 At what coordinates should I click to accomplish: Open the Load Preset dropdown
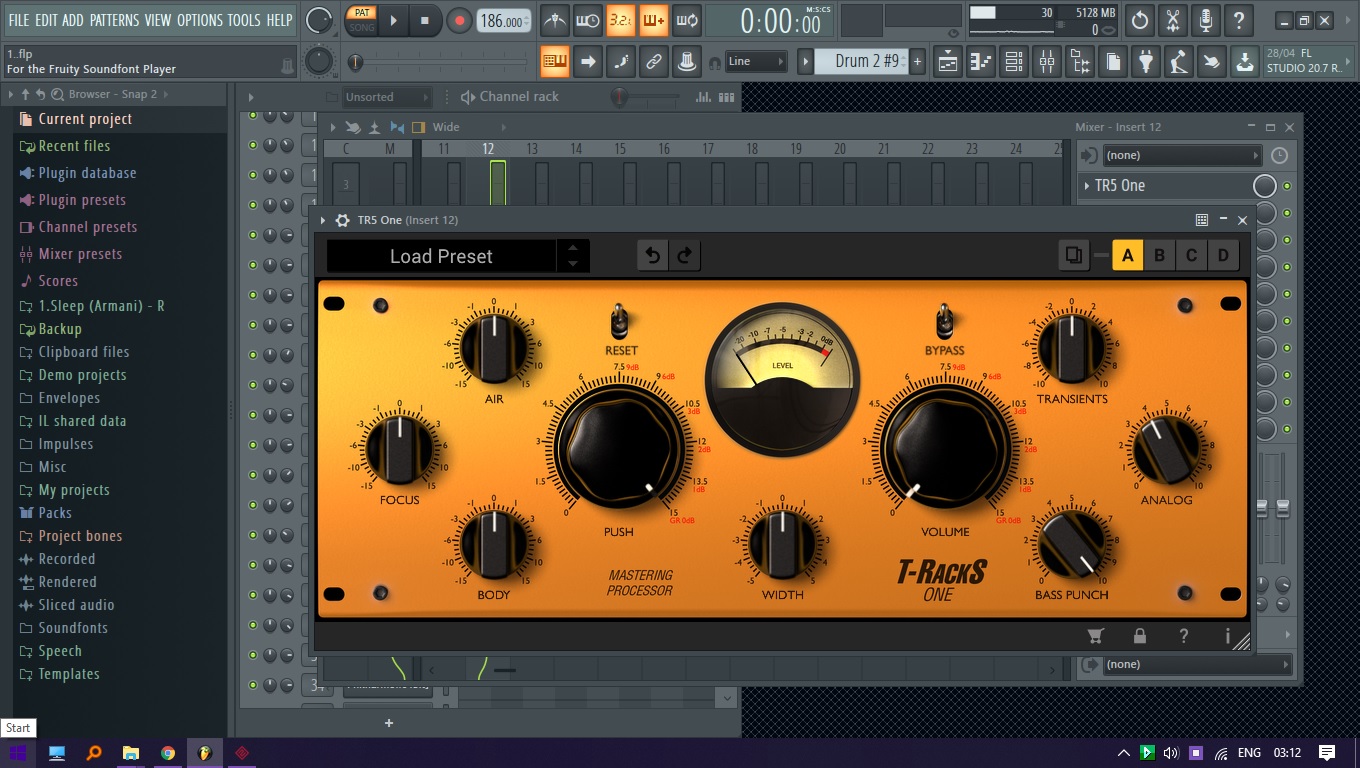441,256
